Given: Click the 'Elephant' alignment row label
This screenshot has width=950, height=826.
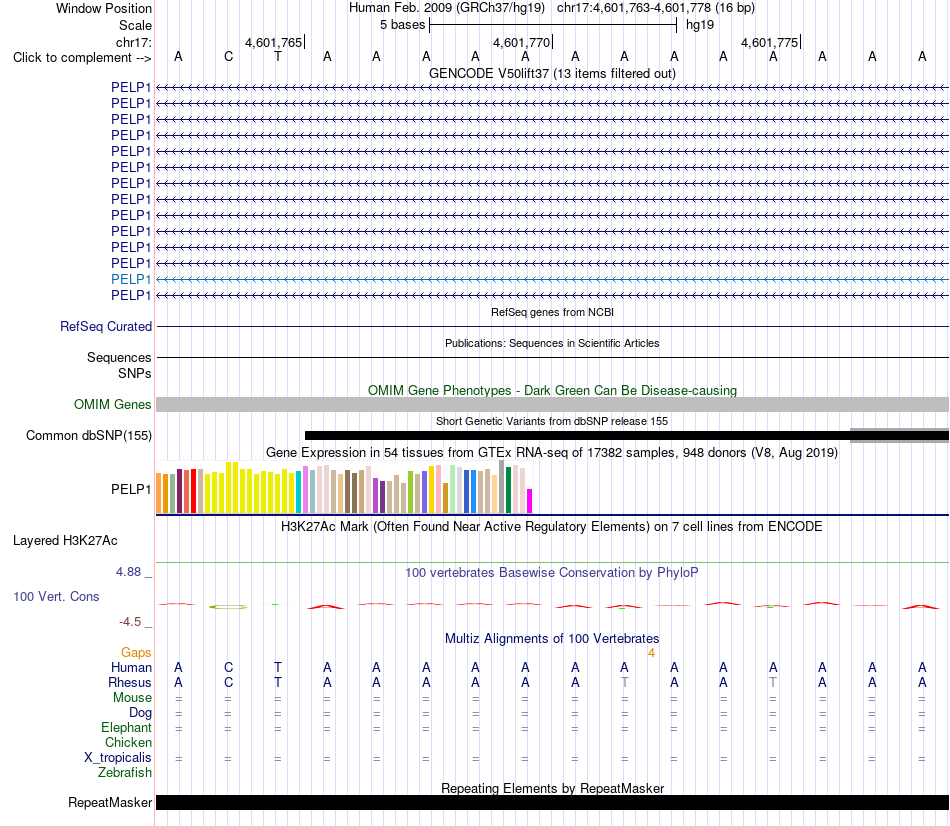Looking at the screenshot, I should 126,727.
